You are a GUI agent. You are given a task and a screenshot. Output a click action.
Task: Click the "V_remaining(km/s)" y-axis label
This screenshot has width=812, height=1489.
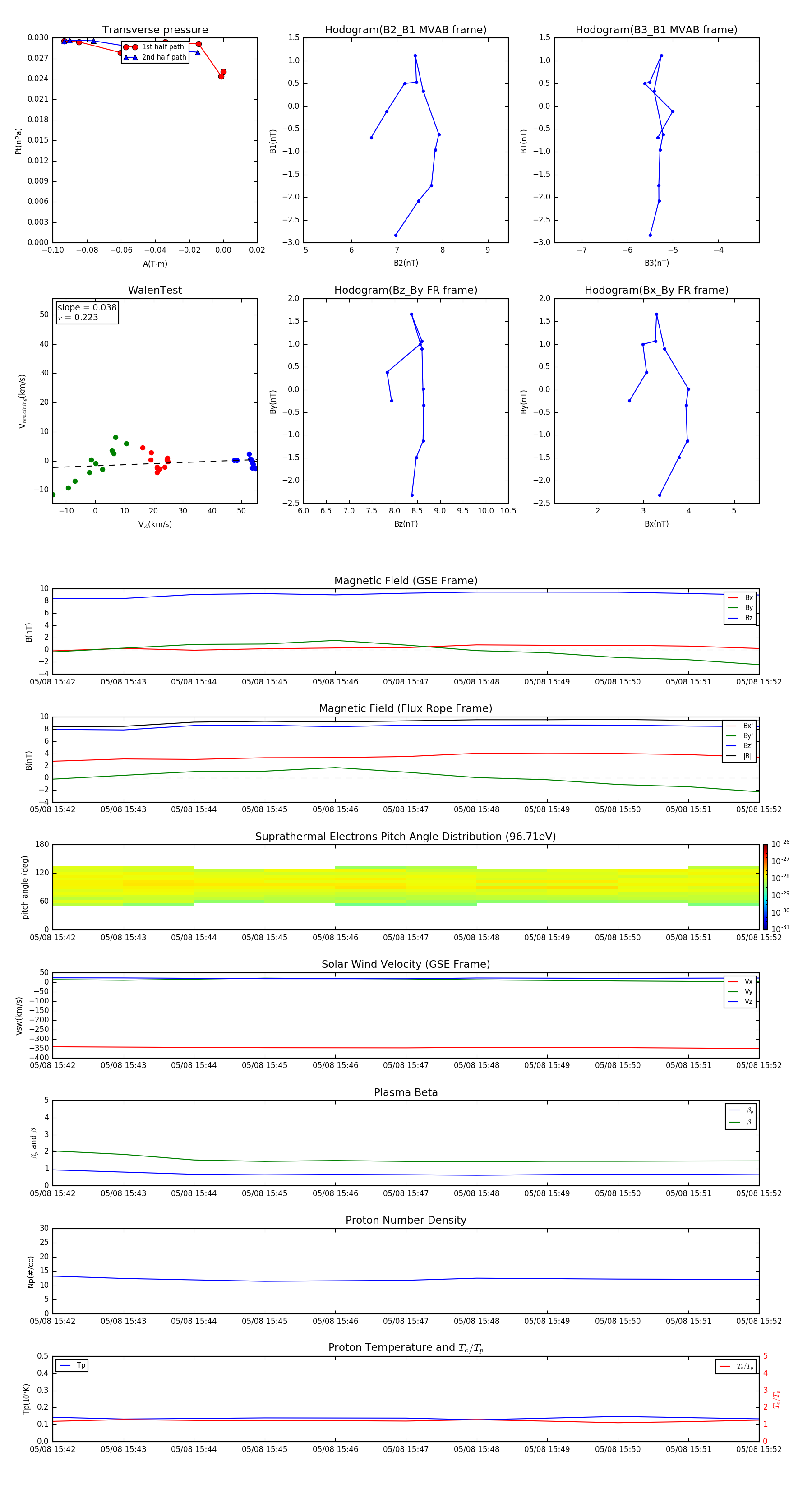[x=22, y=401]
